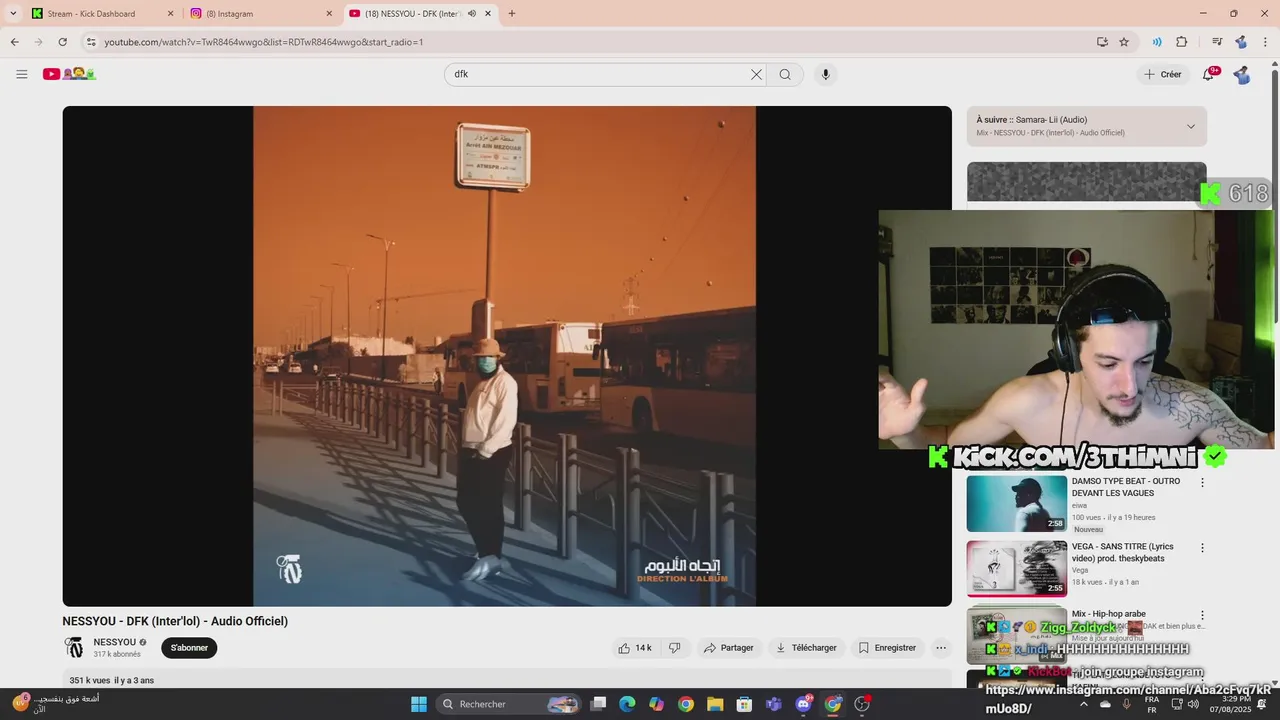The image size is (1280, 720).
Task: Like the video with thumbs up
Action: [635, 648]
